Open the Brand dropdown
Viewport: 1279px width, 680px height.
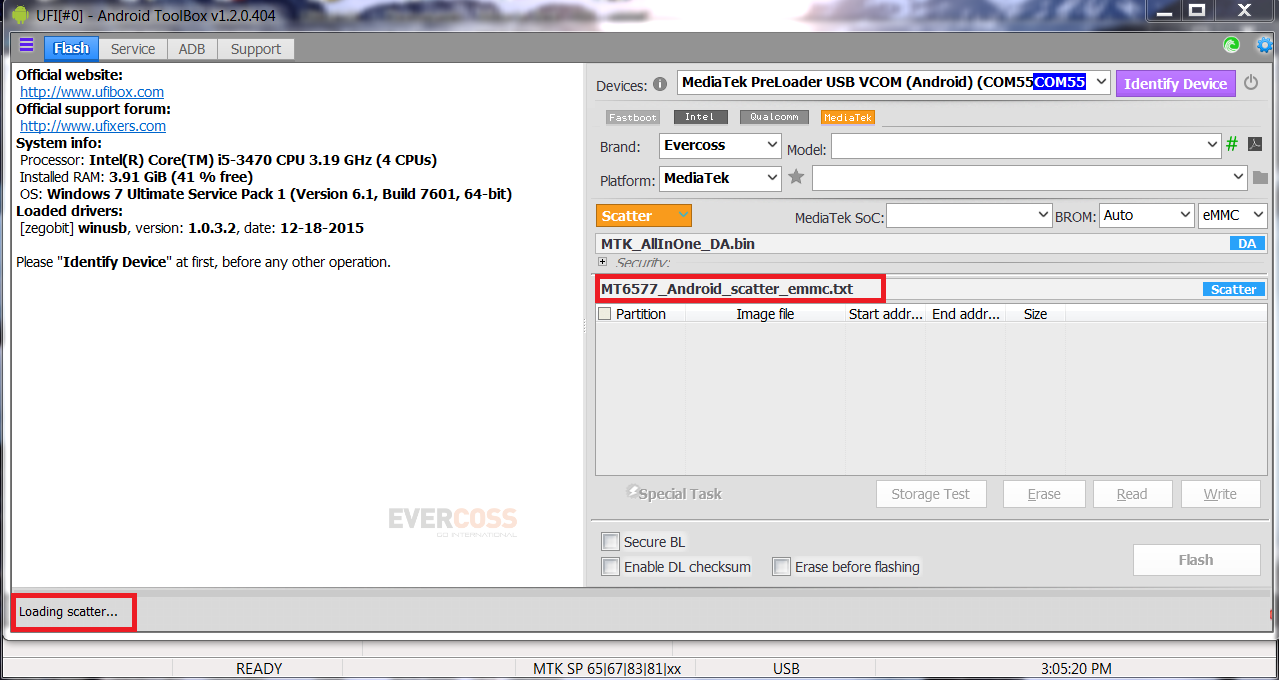pyautogui.click(x=771, y=145)
